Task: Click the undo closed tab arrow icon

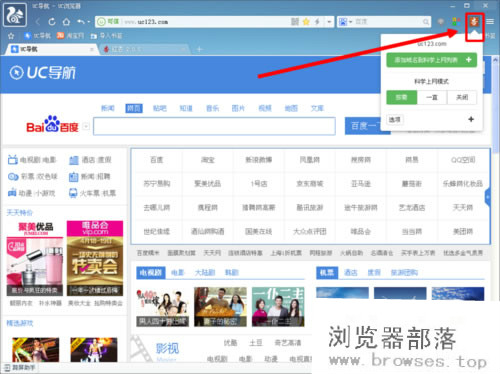Action: pos(81,22)
